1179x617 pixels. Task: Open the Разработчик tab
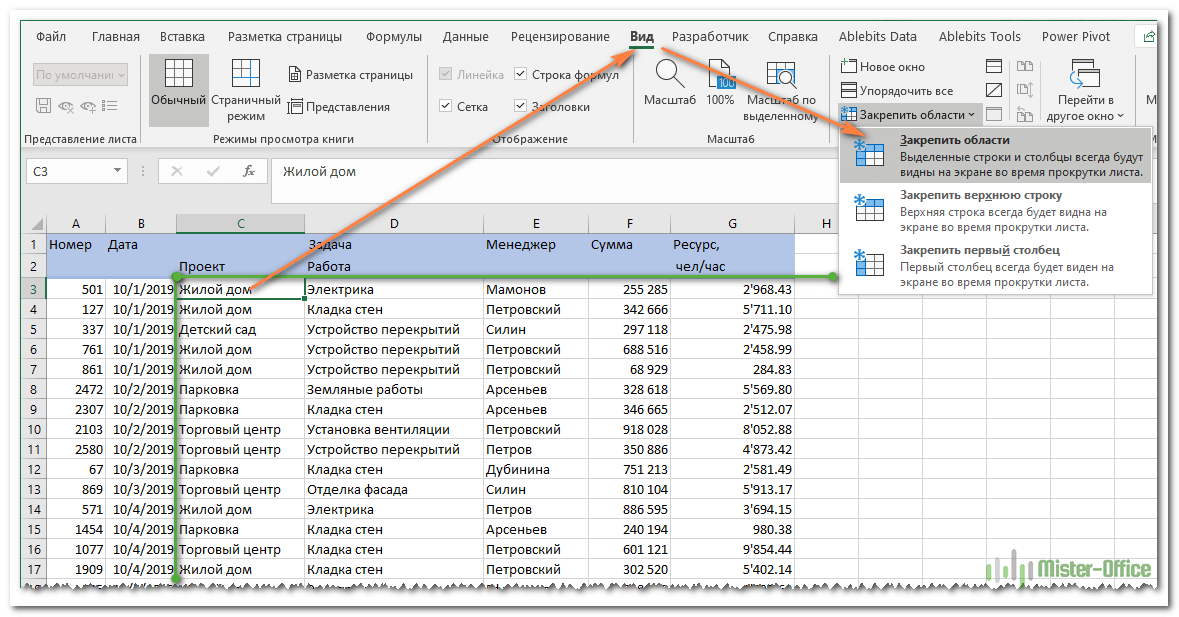710,36
